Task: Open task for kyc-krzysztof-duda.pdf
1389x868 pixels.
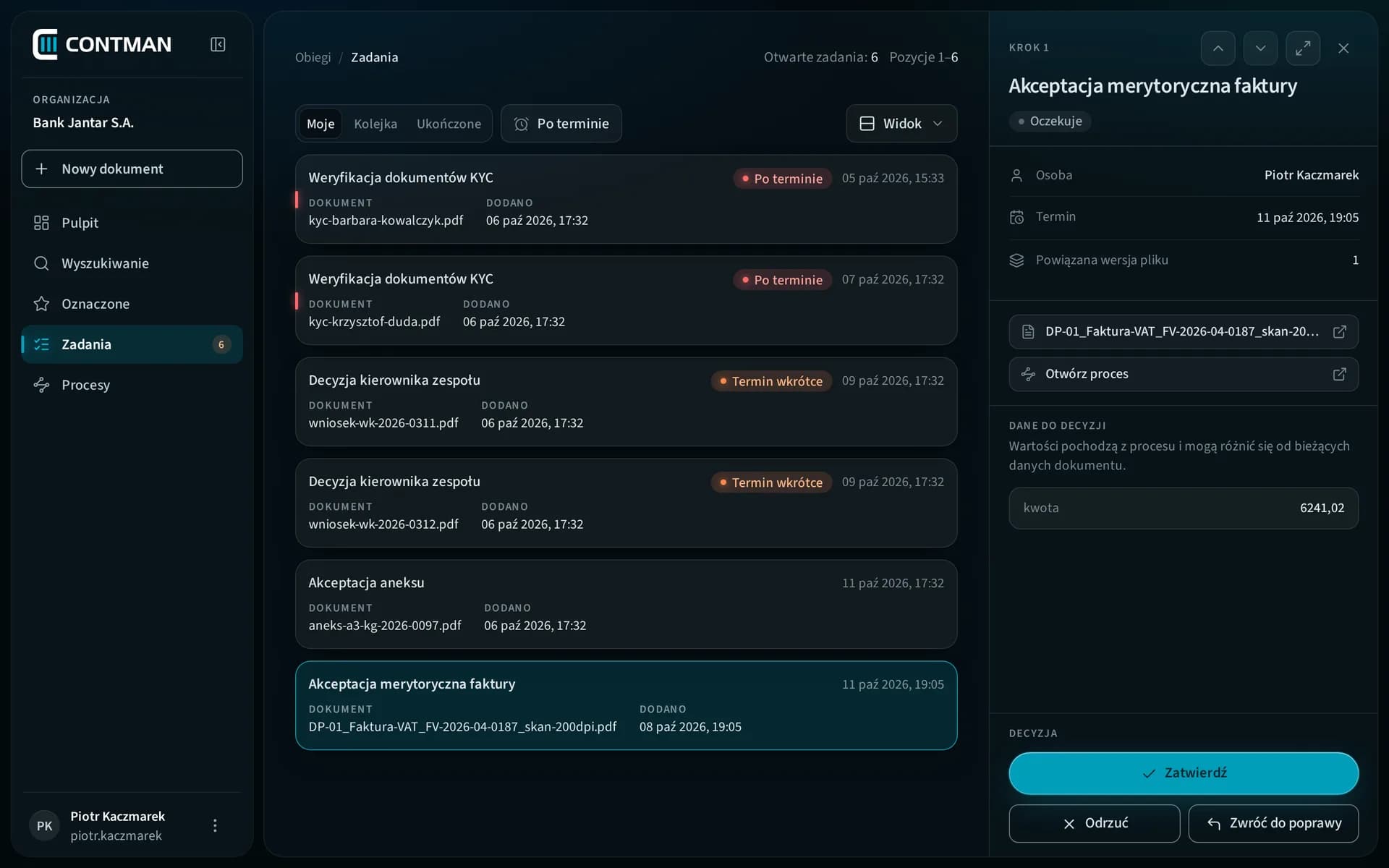Action: click(626, 300)
